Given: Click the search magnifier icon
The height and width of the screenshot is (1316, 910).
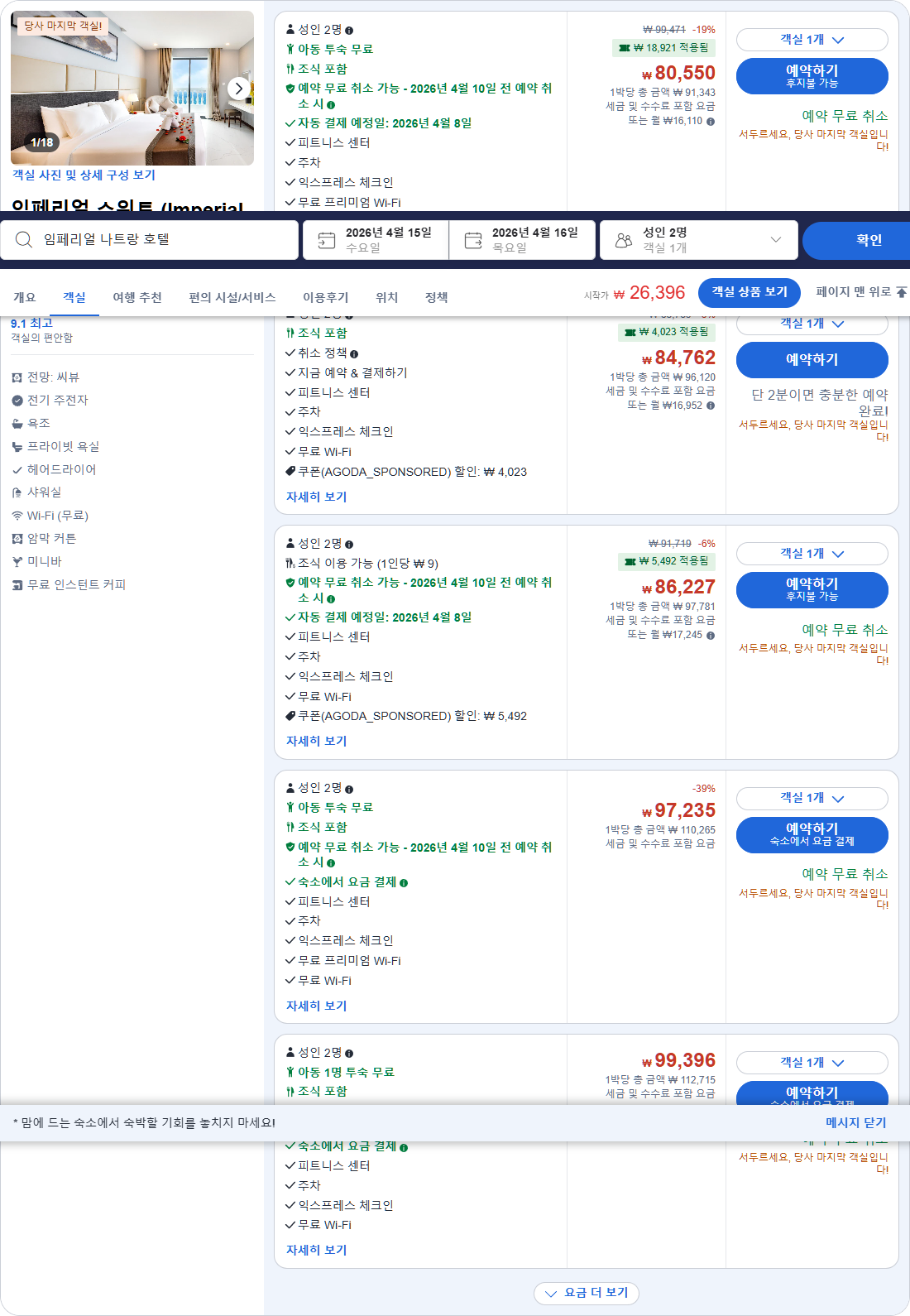Looking at the screenshot, I should (x=24, y=239).
